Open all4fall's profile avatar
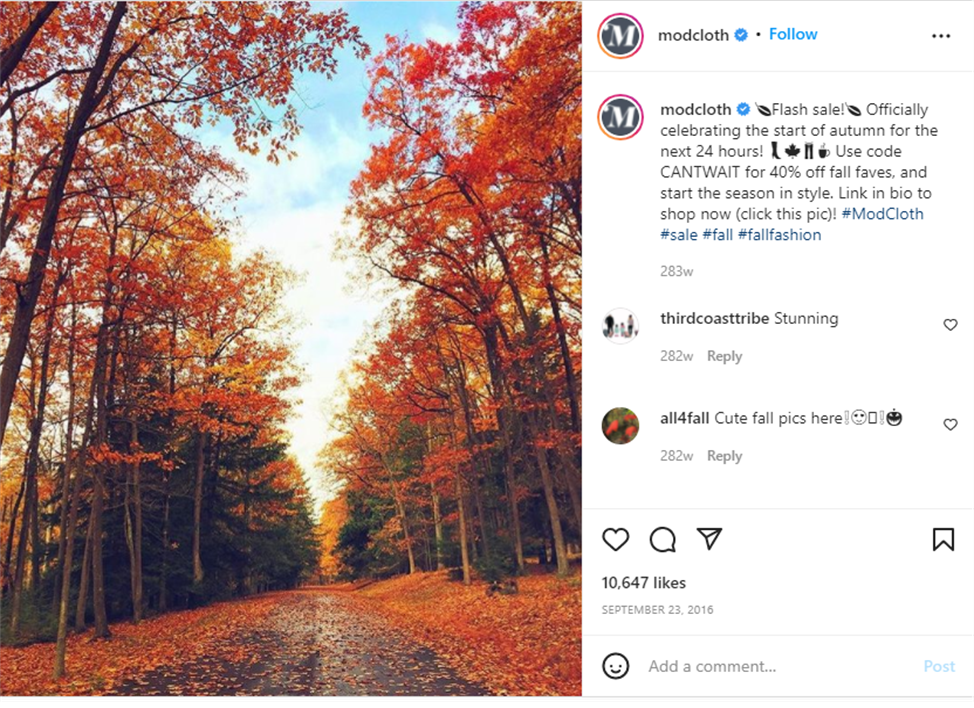Screen dimensions: 974x708 (x=620, y=426)
